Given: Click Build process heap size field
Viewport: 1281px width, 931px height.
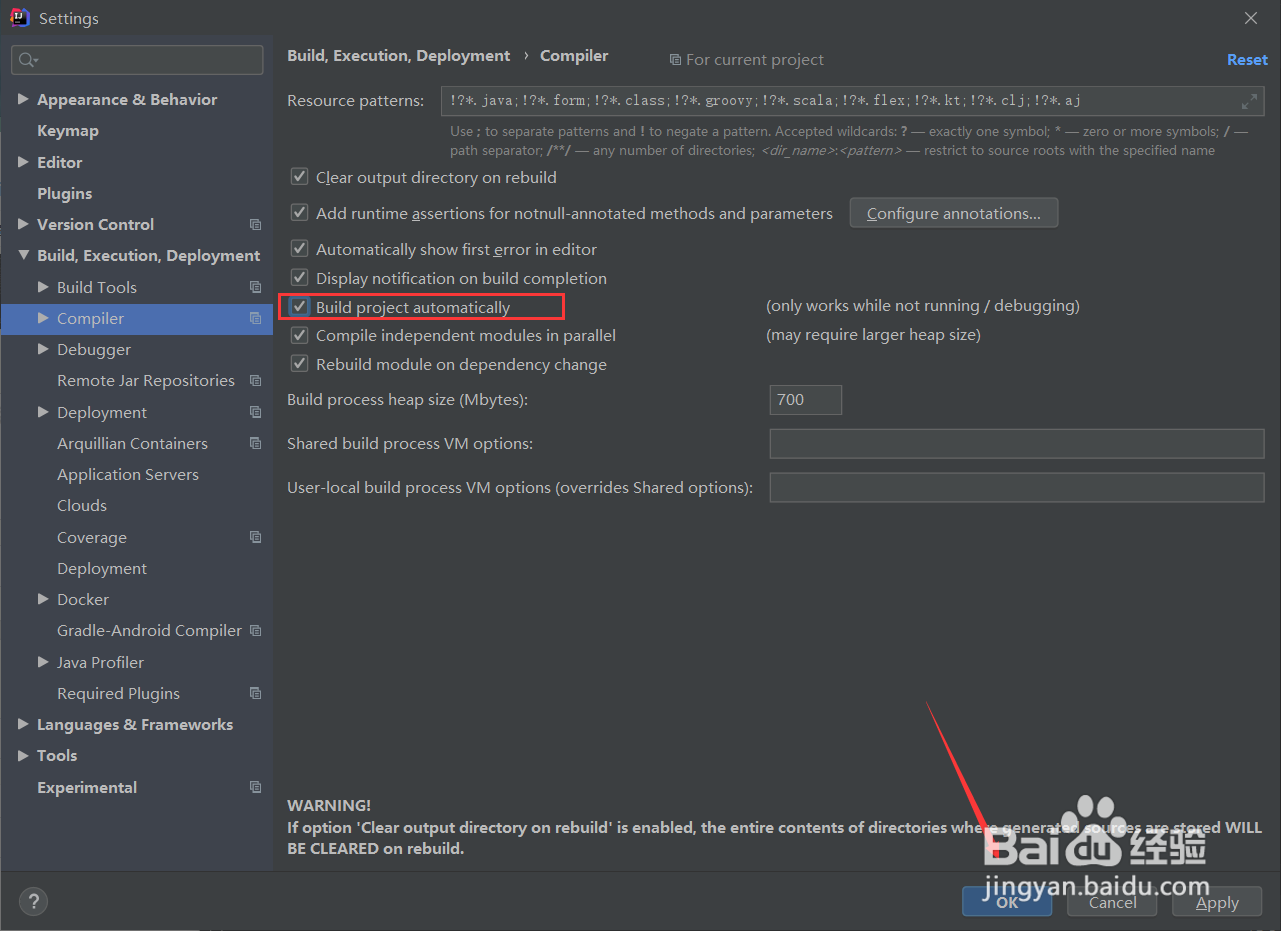Looking at the screenshot, I should click(806, 399).
